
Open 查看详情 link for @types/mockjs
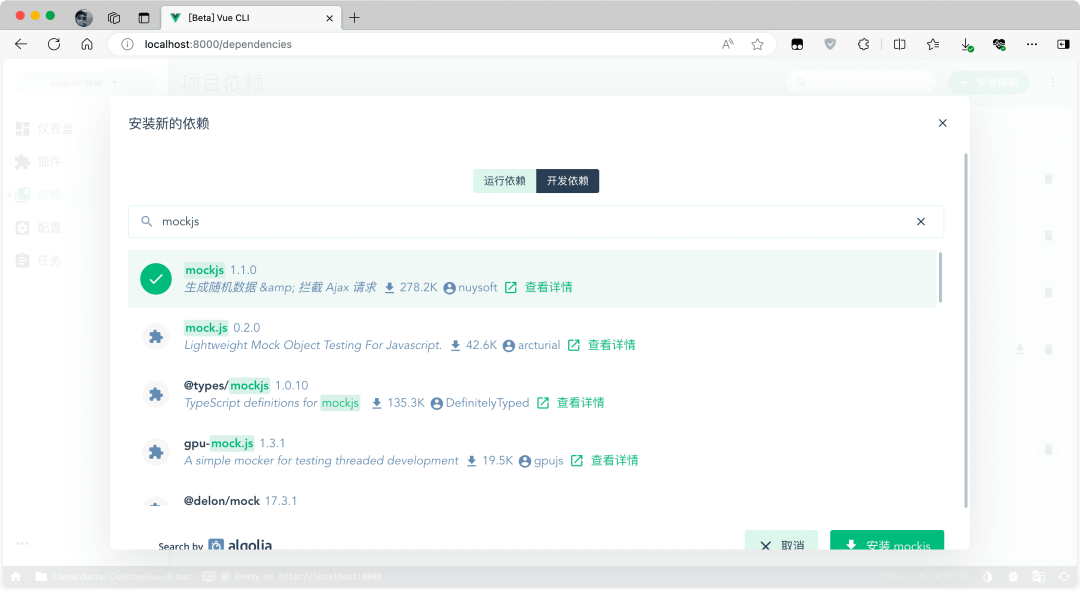point(580,403)
